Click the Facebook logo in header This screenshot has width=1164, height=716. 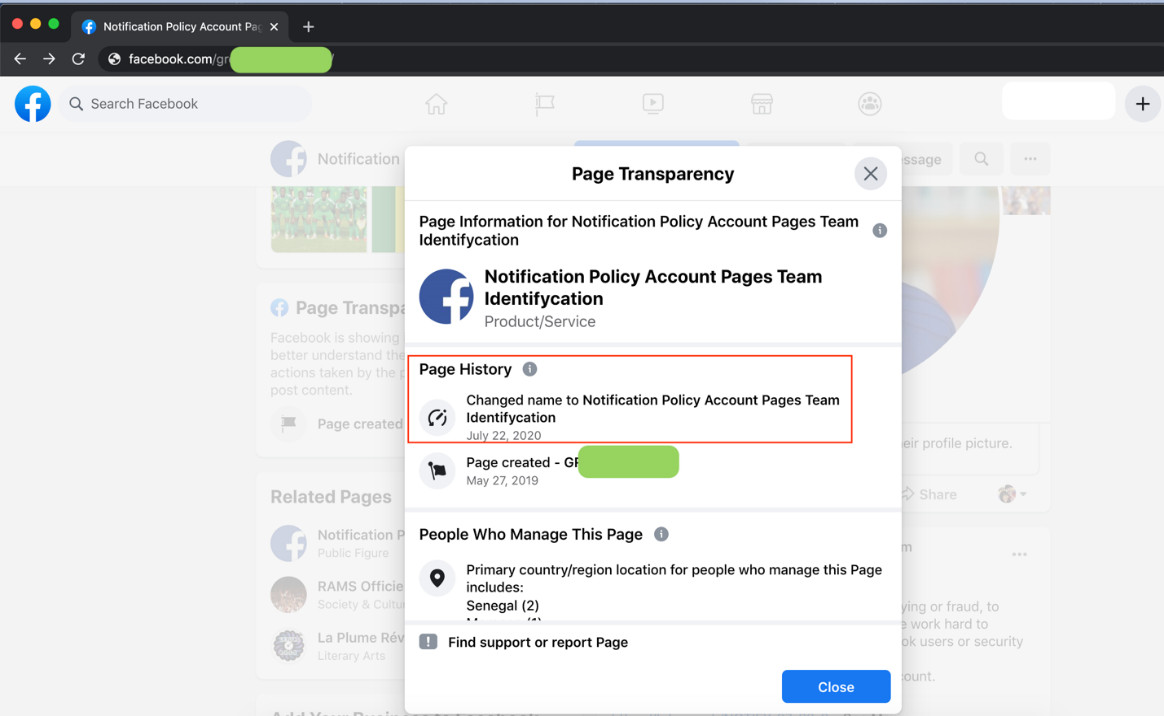click(x=33, y=104)
